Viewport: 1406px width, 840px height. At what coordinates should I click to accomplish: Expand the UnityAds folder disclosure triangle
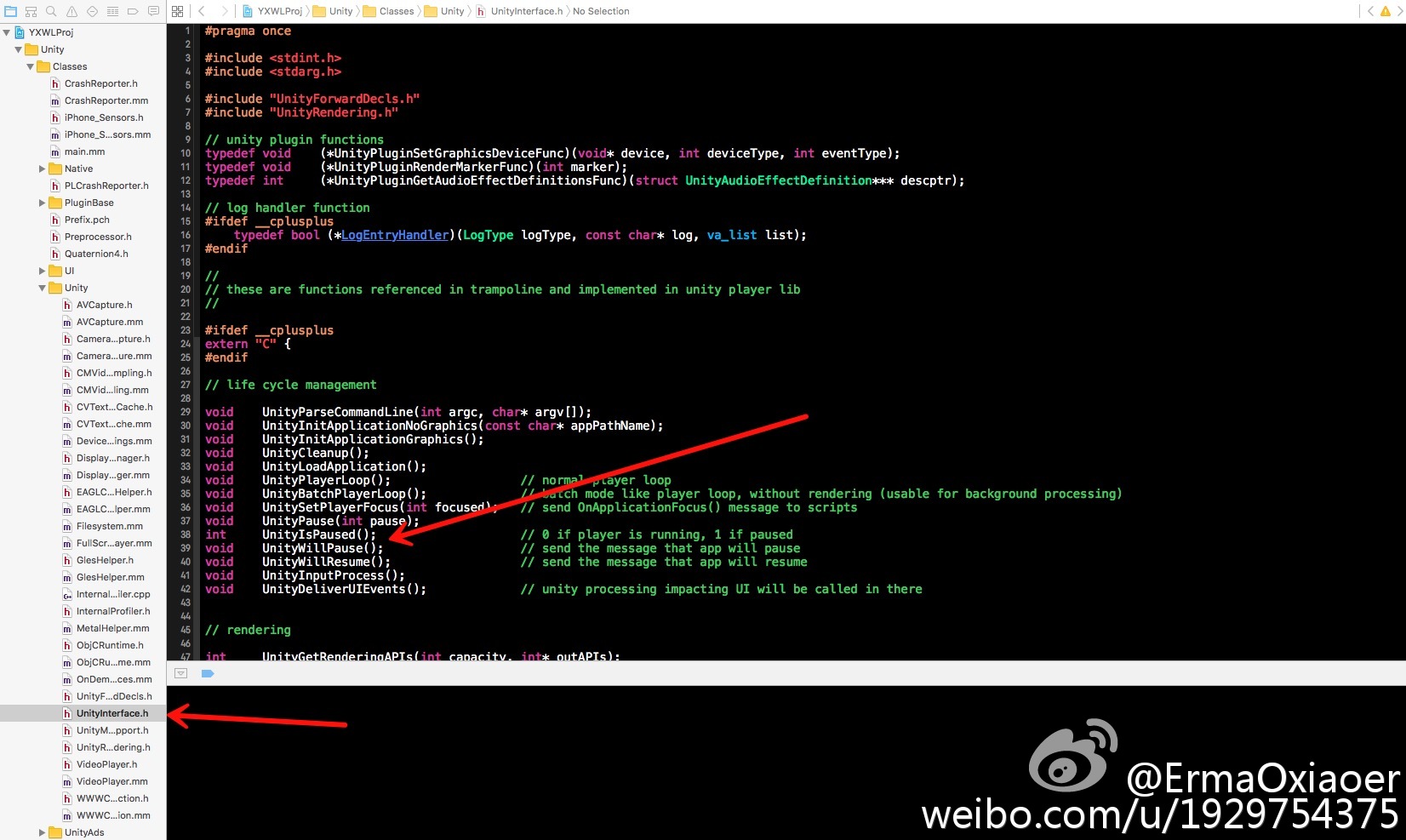coord(43,832)
